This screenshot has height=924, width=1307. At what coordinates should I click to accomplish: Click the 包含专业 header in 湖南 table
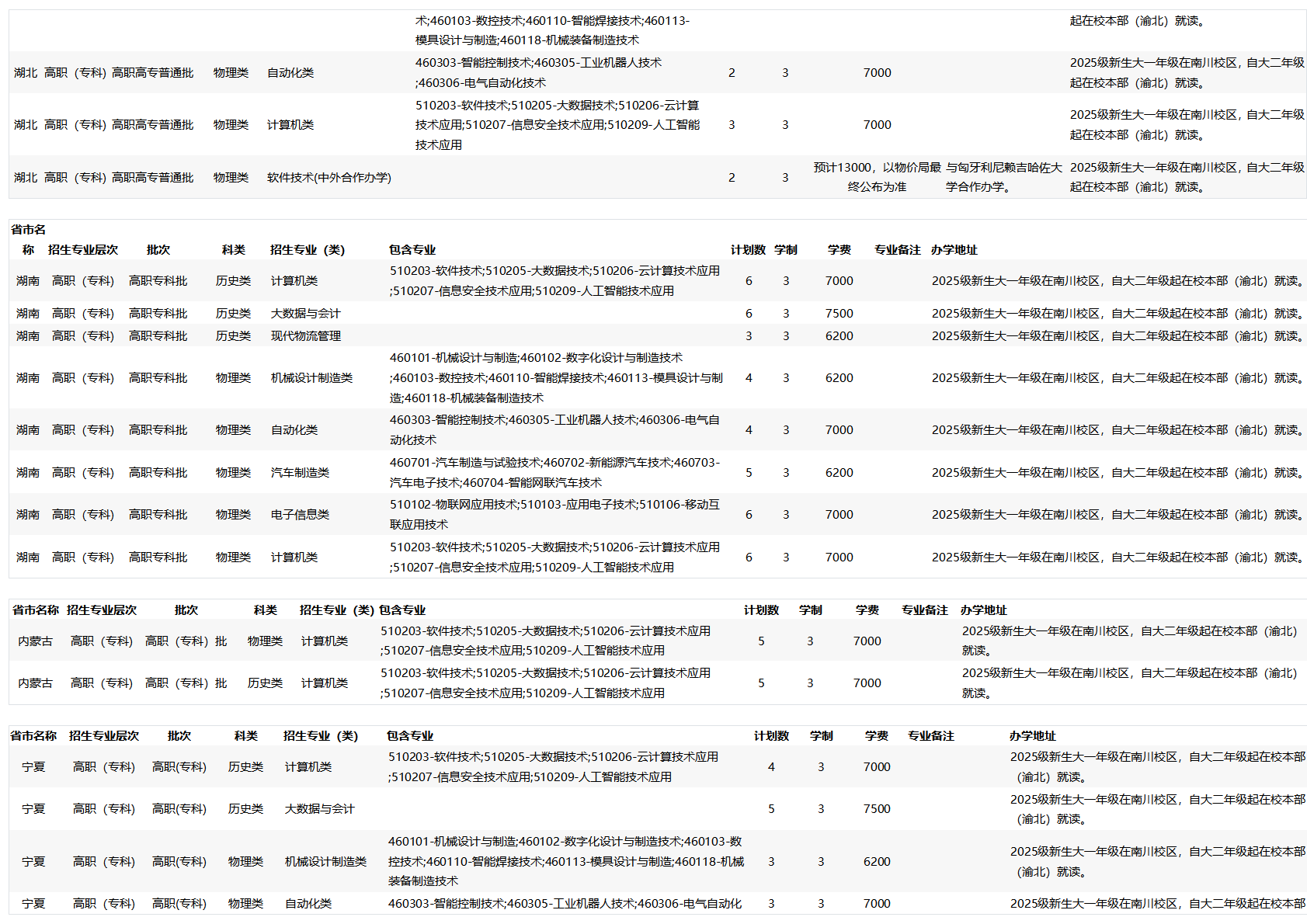[x=412, y=250]
